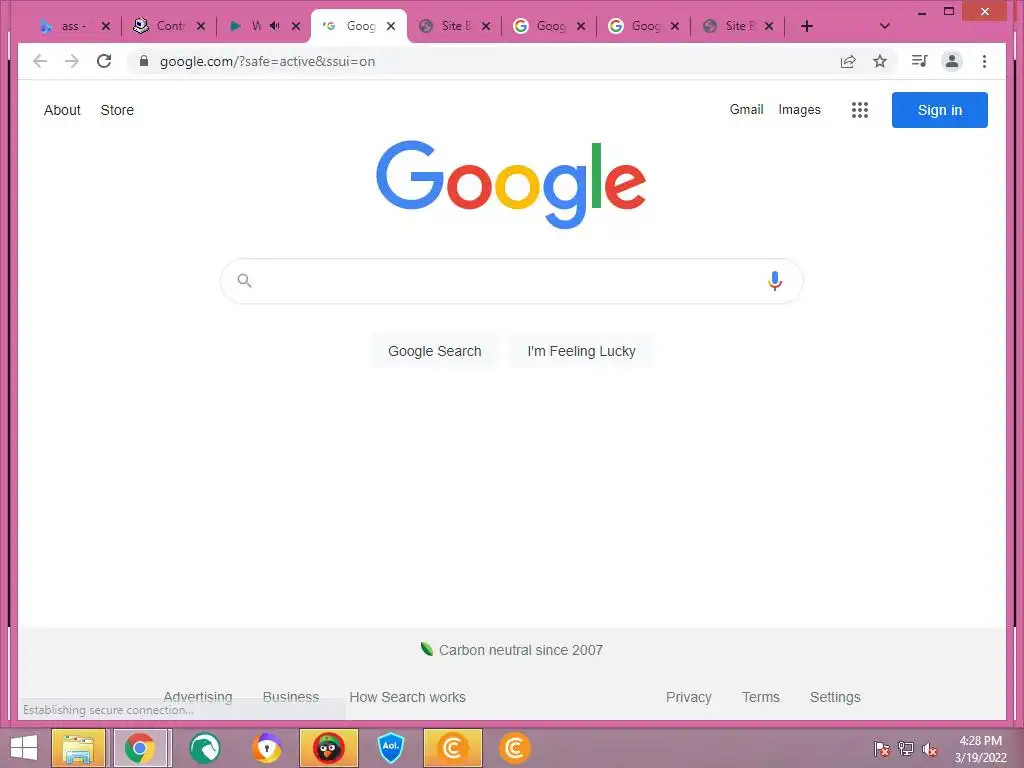Open the Privacy footer link
The image size is (1024, 768).
point(688,697)
